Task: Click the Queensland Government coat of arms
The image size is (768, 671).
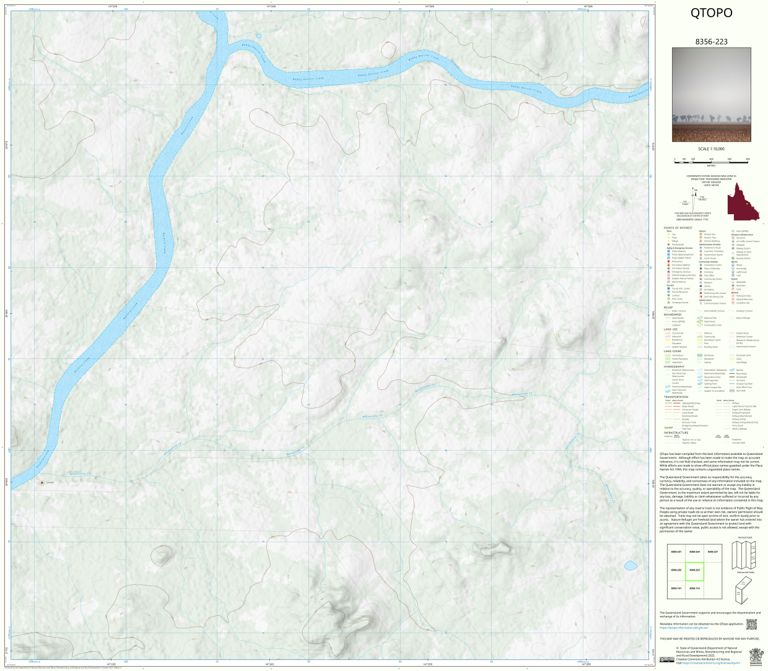Action: 756,655
